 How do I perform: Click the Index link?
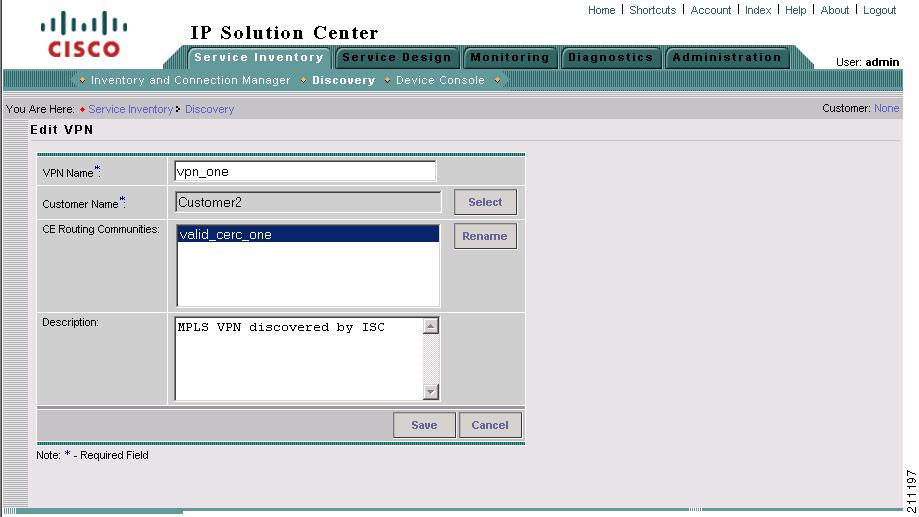point(758,10)
